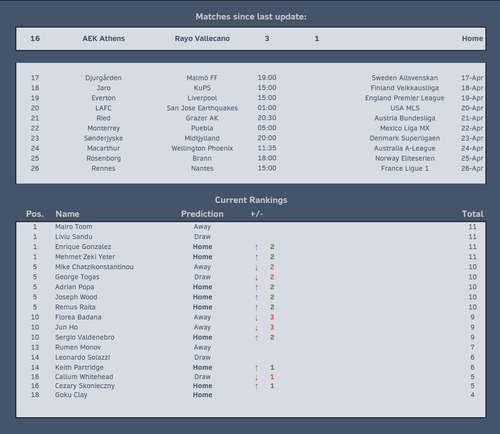Select Grazer AK team name
Image resolution: width=500 pixels, height=434 pixels.
coord(202,118)
